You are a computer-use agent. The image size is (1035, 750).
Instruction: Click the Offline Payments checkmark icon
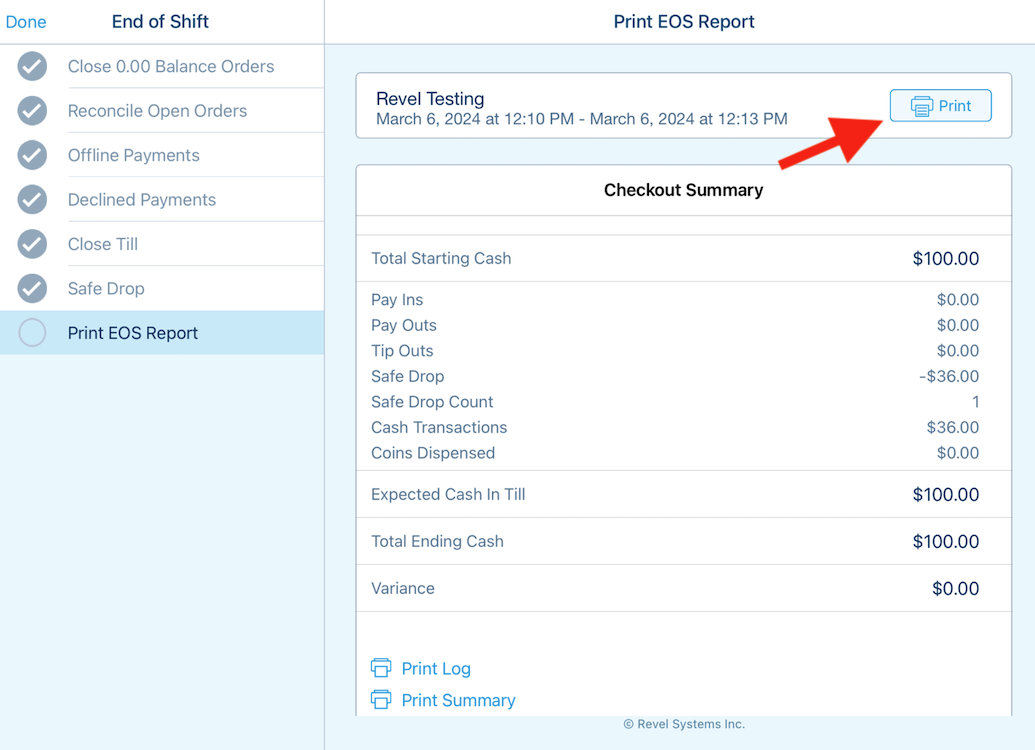32,155
